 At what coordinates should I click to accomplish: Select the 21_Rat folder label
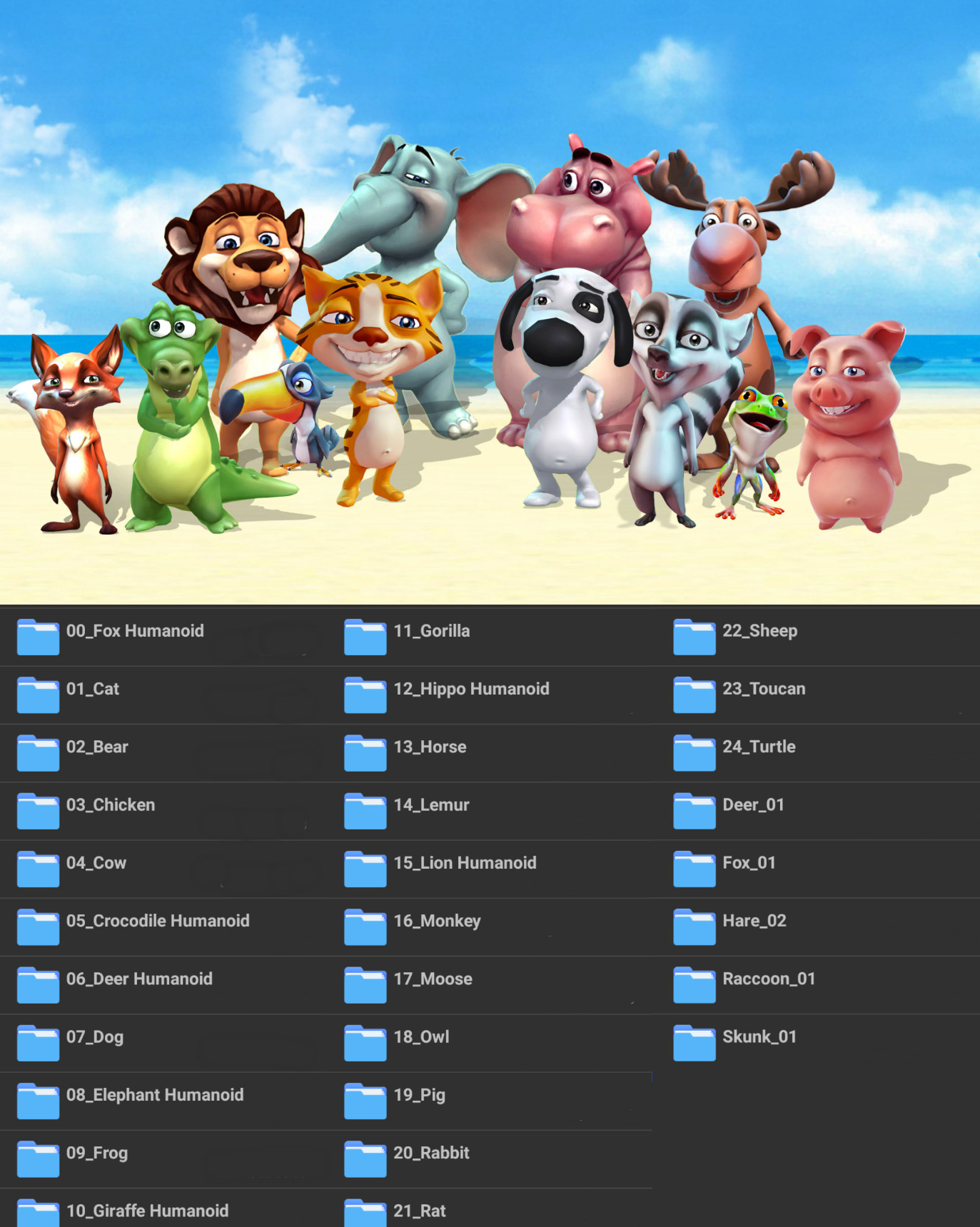point(420,1211)
